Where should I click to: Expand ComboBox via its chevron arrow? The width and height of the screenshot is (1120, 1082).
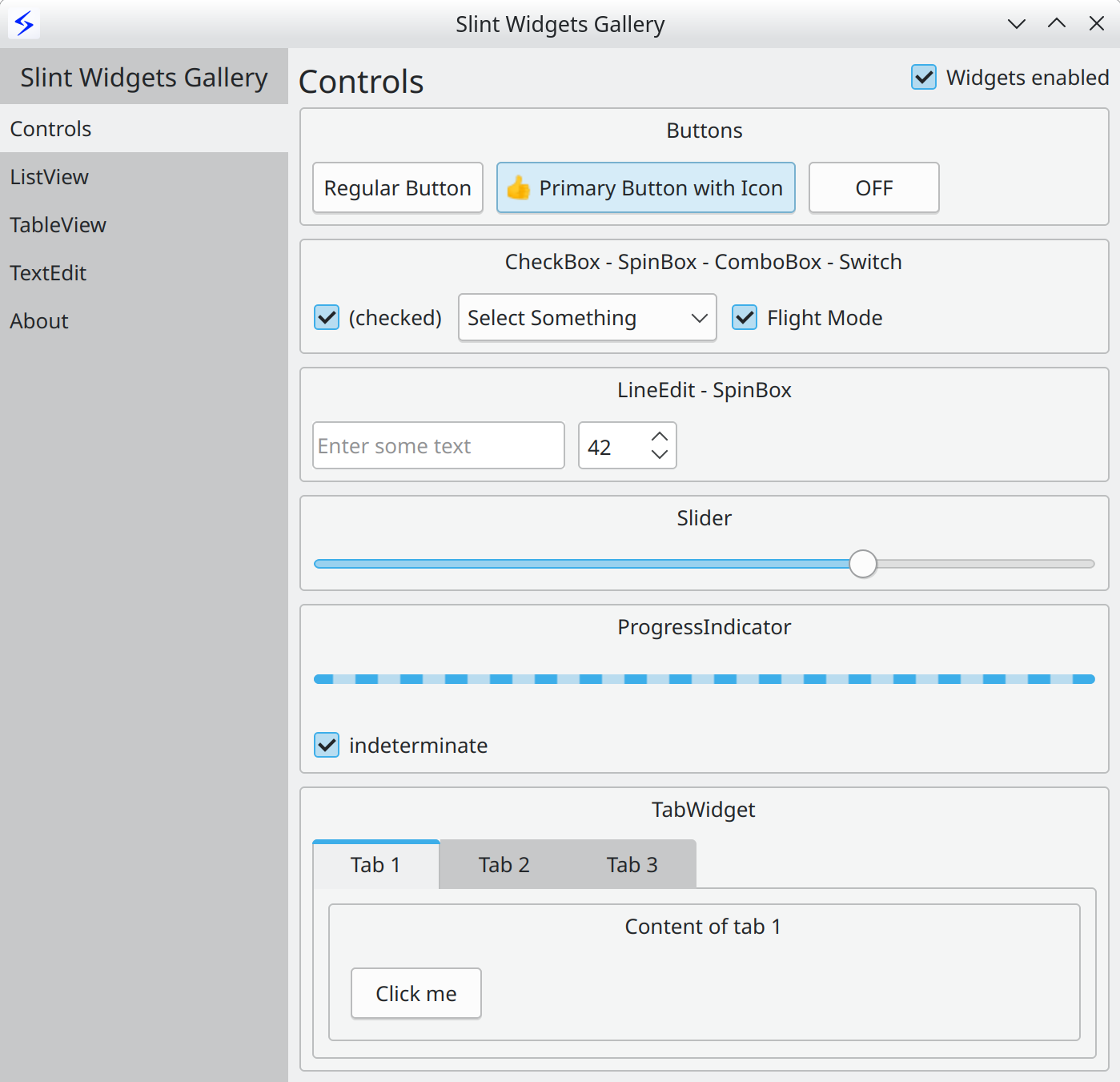tap(699, 318)
